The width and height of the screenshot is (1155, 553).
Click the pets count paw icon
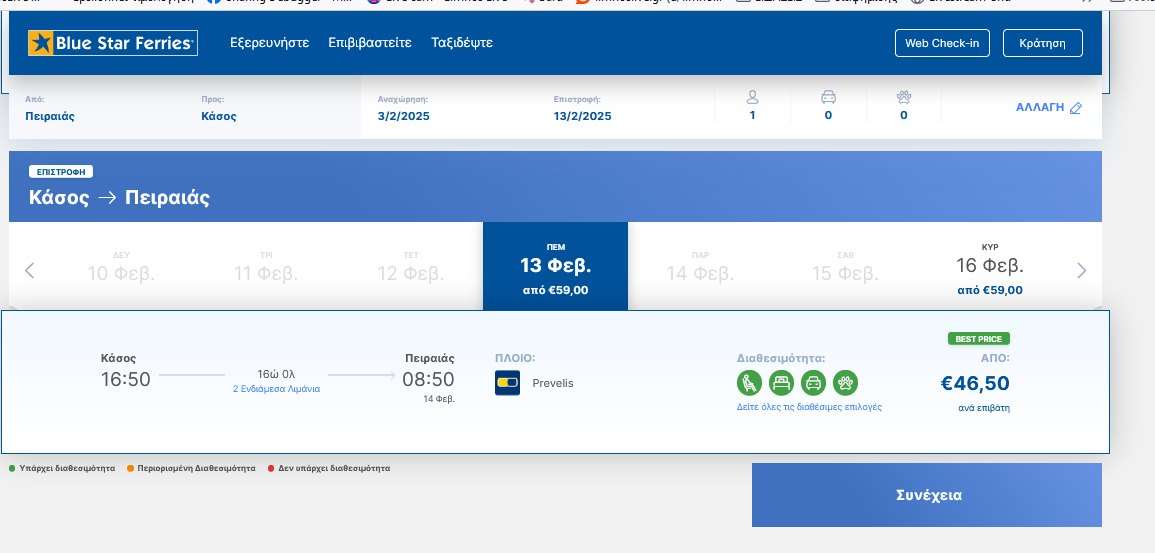tap(904, 97)
